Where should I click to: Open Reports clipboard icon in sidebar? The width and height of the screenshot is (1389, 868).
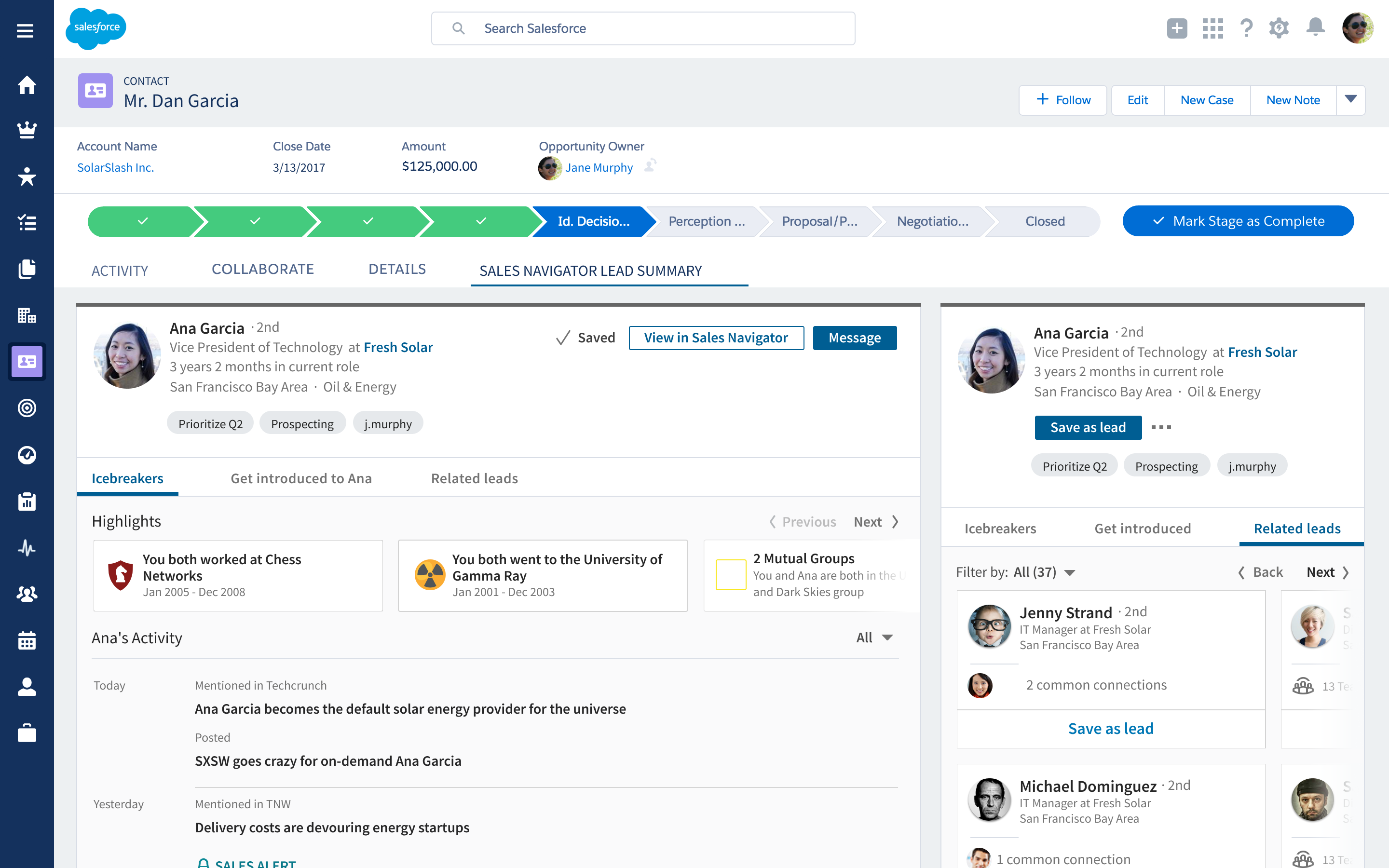[27, 502]
